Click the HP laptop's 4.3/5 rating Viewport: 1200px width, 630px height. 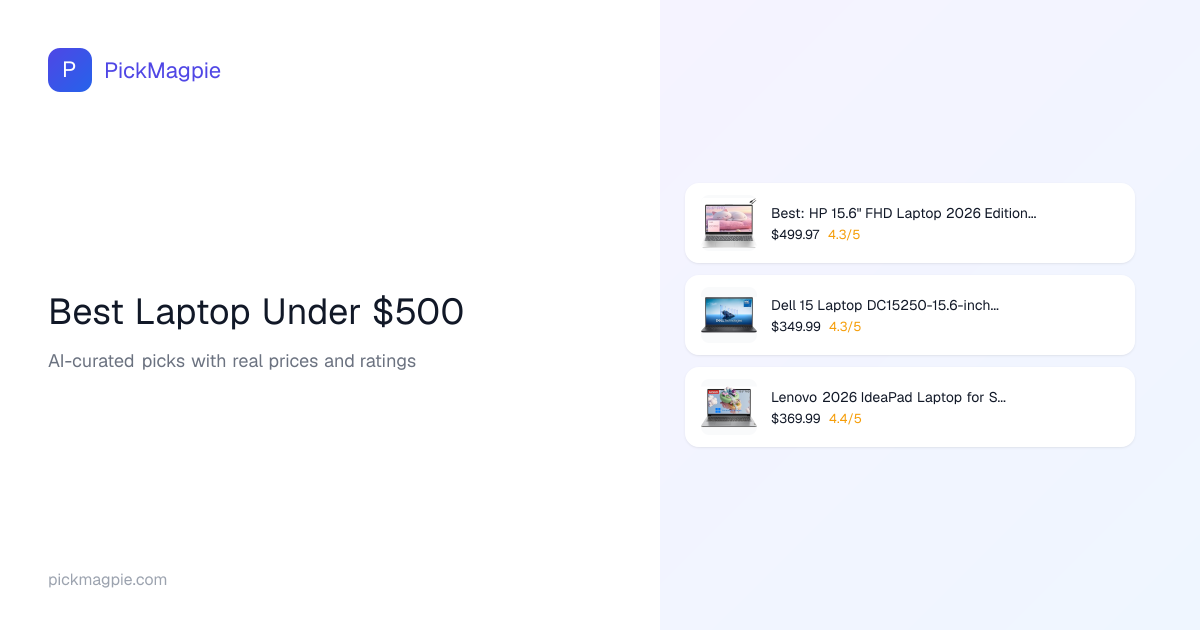point(844,235)
